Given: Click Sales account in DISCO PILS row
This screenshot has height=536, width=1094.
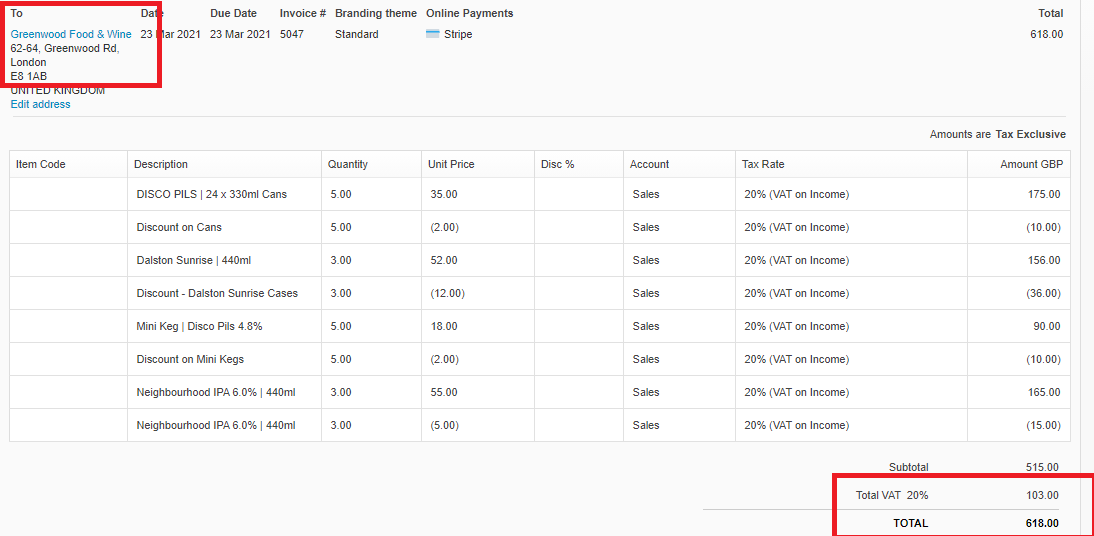Looking at the screenshot, I should pos(645,195).
